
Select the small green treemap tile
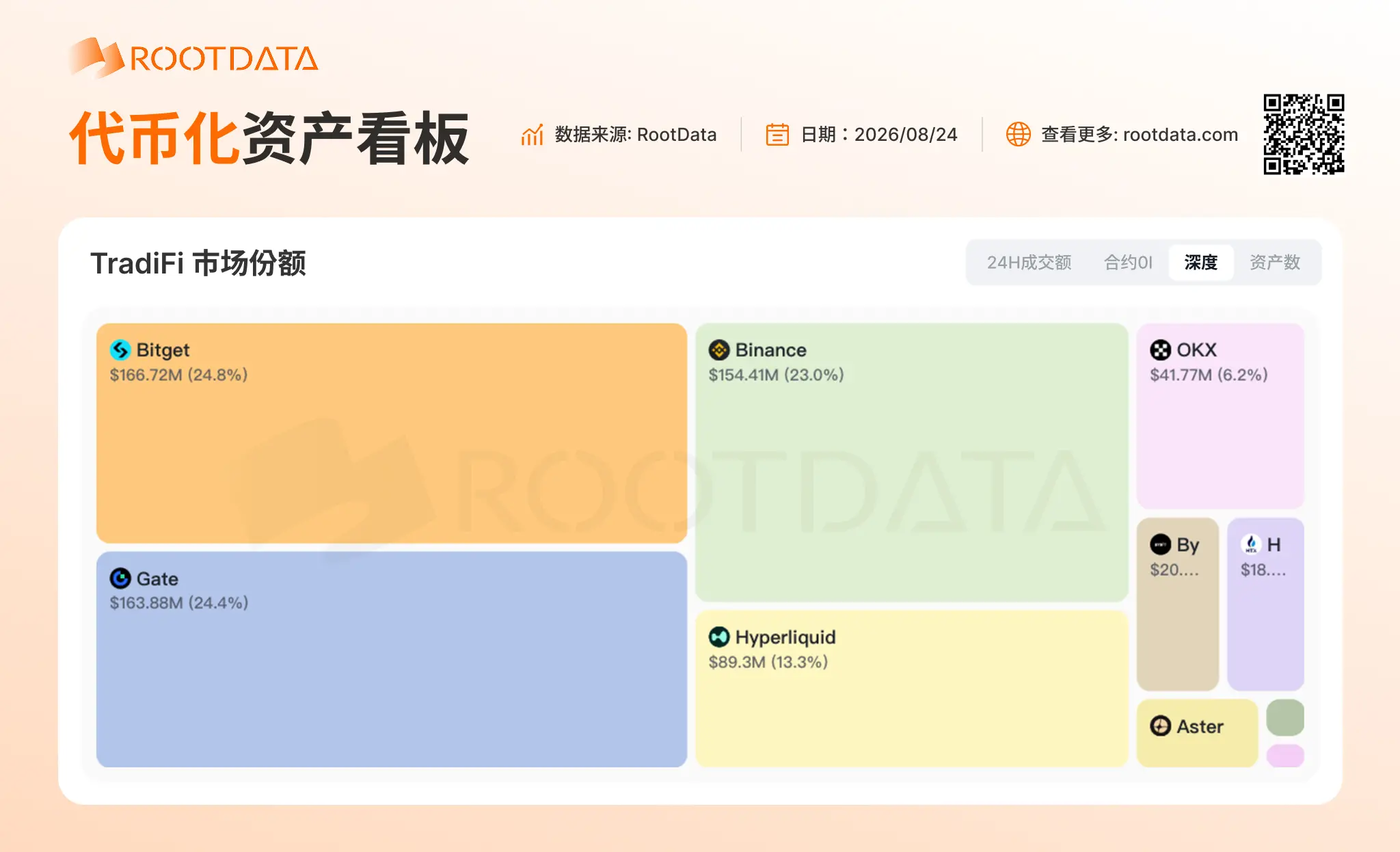pos(1285,718)
